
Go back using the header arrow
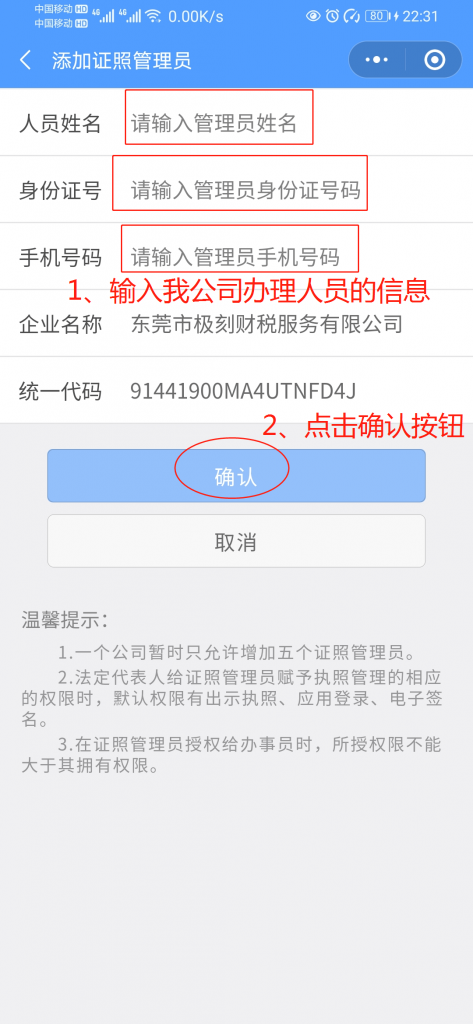point(25,61)
